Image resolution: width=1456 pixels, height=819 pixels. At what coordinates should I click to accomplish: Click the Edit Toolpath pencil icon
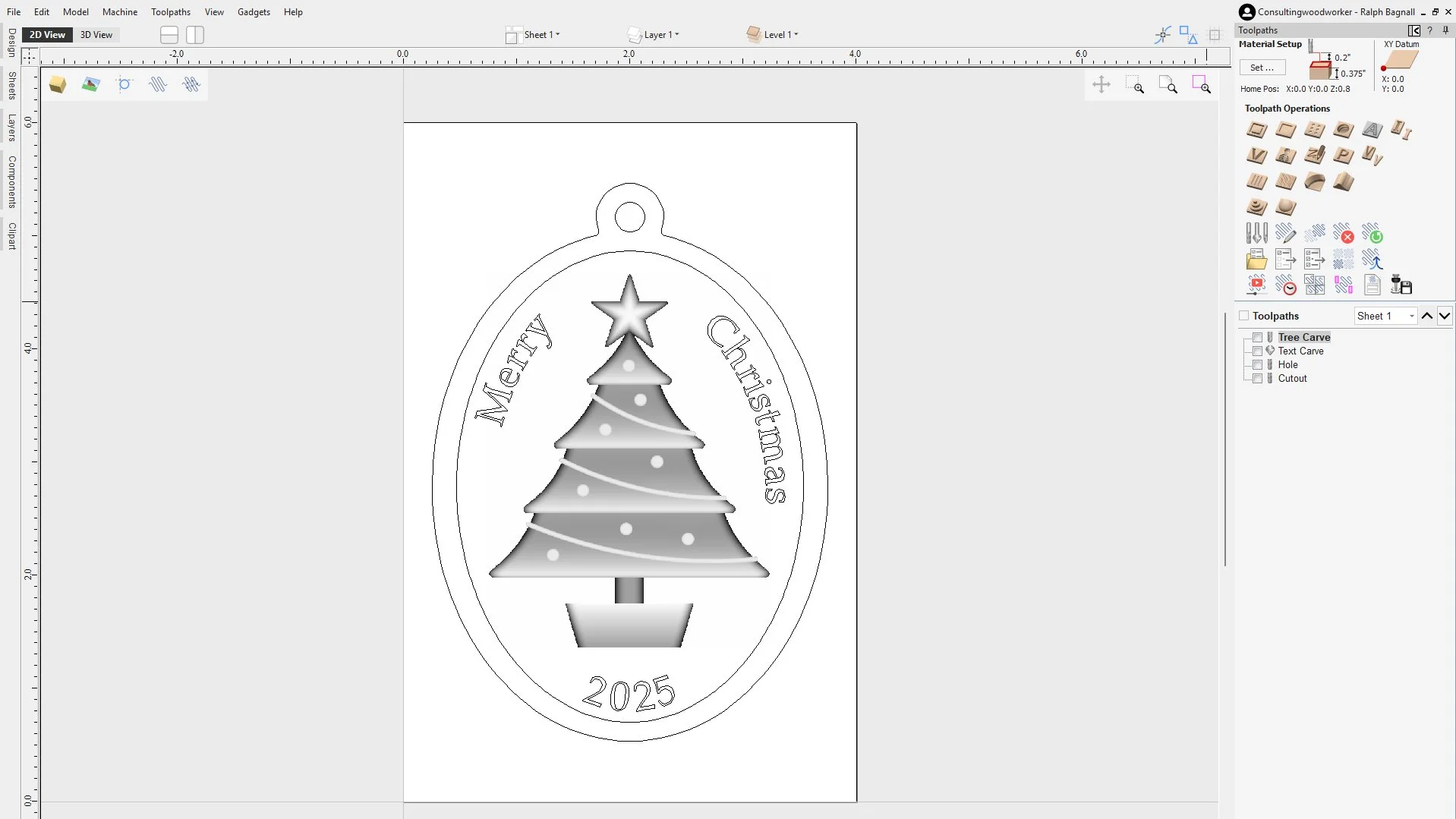[x=1286, y=233]
